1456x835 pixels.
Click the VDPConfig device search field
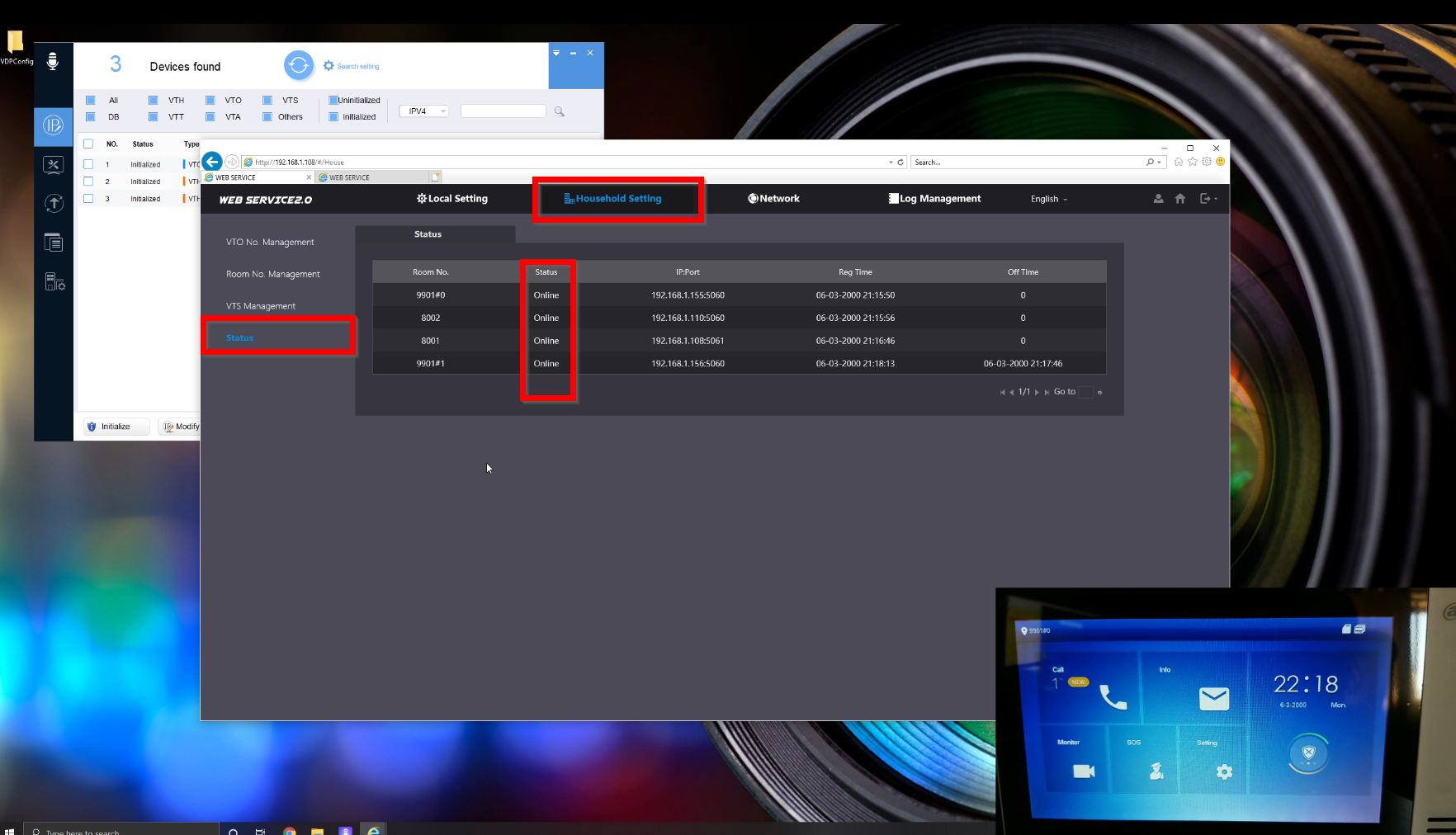(503, 111)
